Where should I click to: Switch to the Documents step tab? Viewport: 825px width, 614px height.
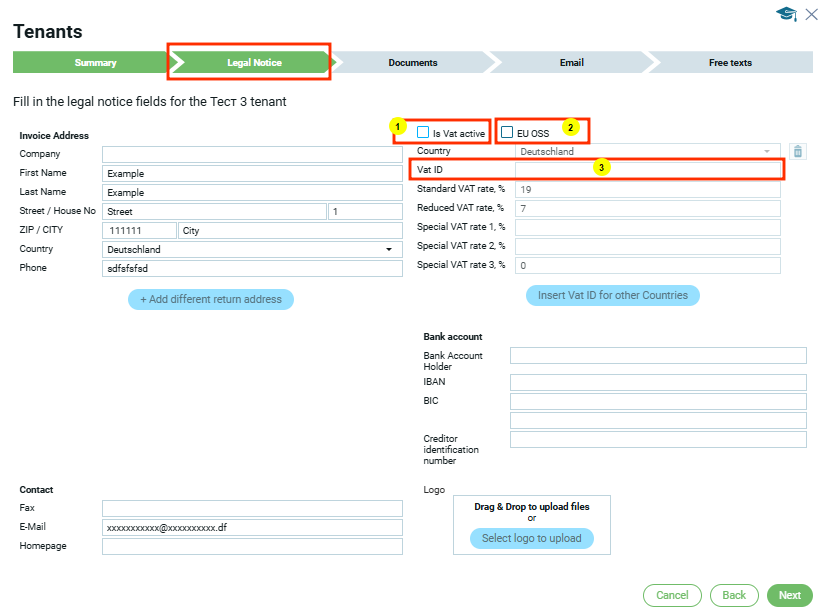click(412, 63)
